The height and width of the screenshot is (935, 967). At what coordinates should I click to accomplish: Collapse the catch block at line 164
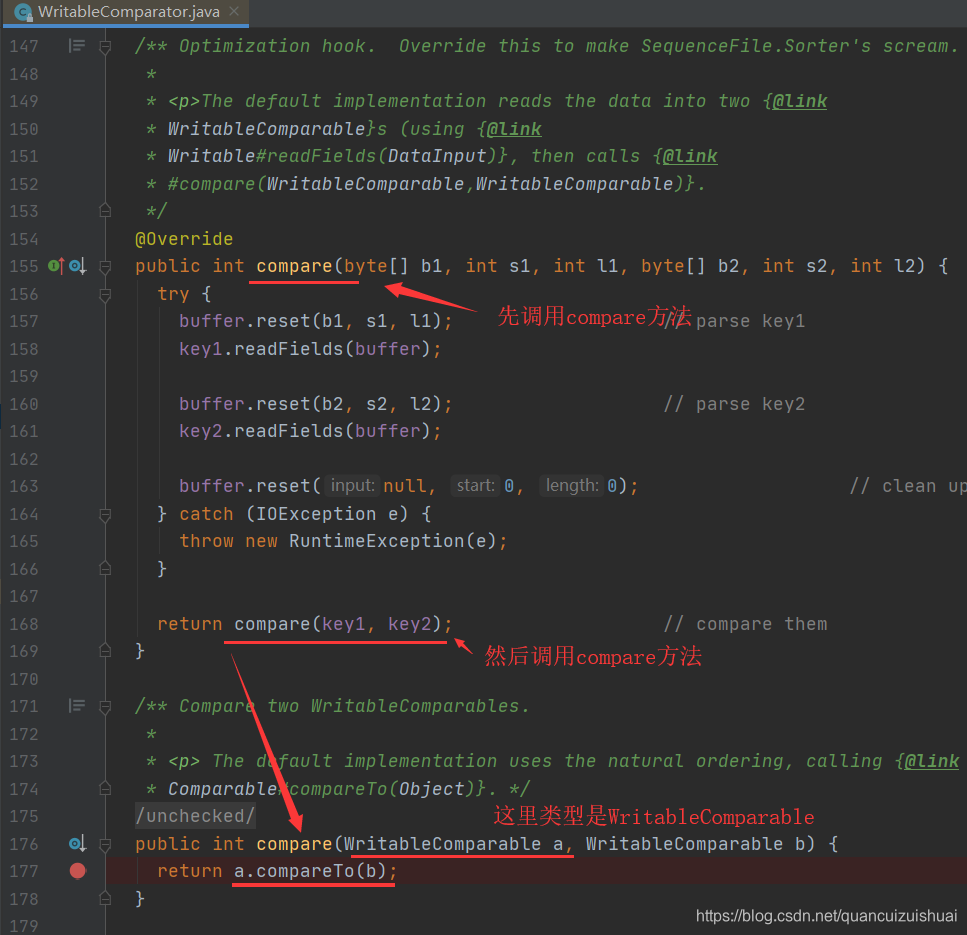(x=105, y=514)
